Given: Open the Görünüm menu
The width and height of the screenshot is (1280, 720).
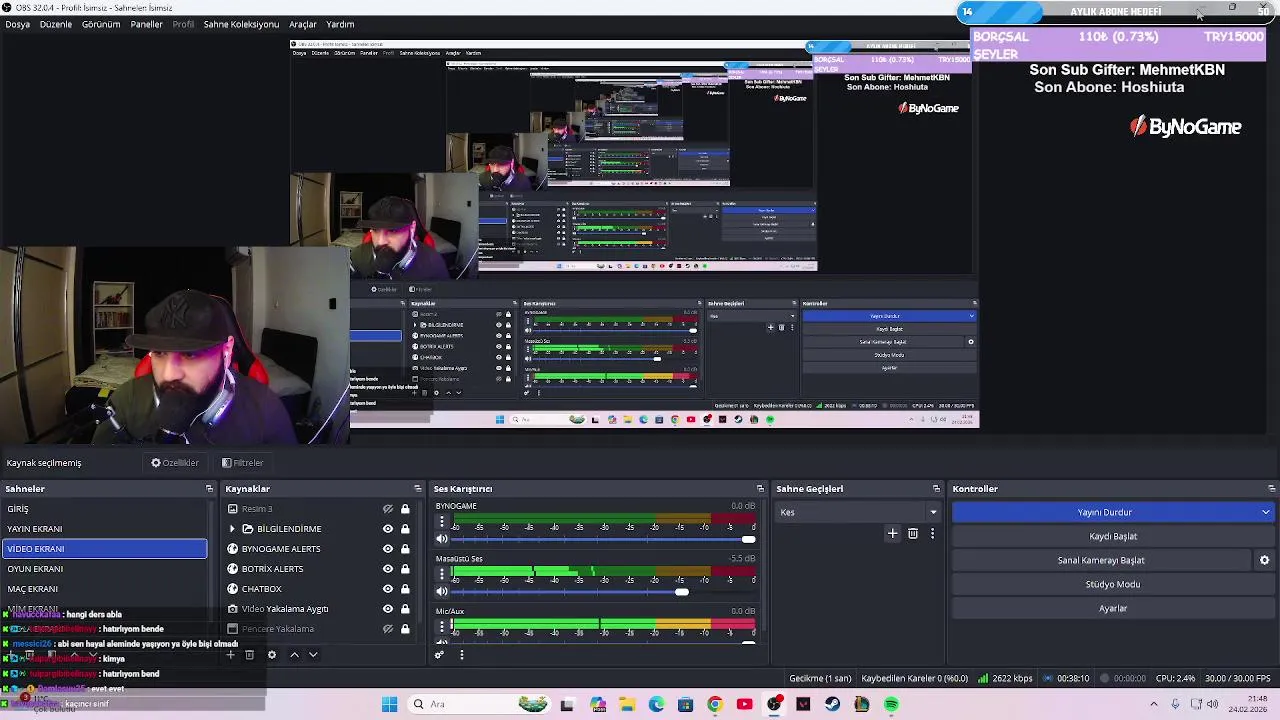Looking at the screenshot, I should coord(101,24).
